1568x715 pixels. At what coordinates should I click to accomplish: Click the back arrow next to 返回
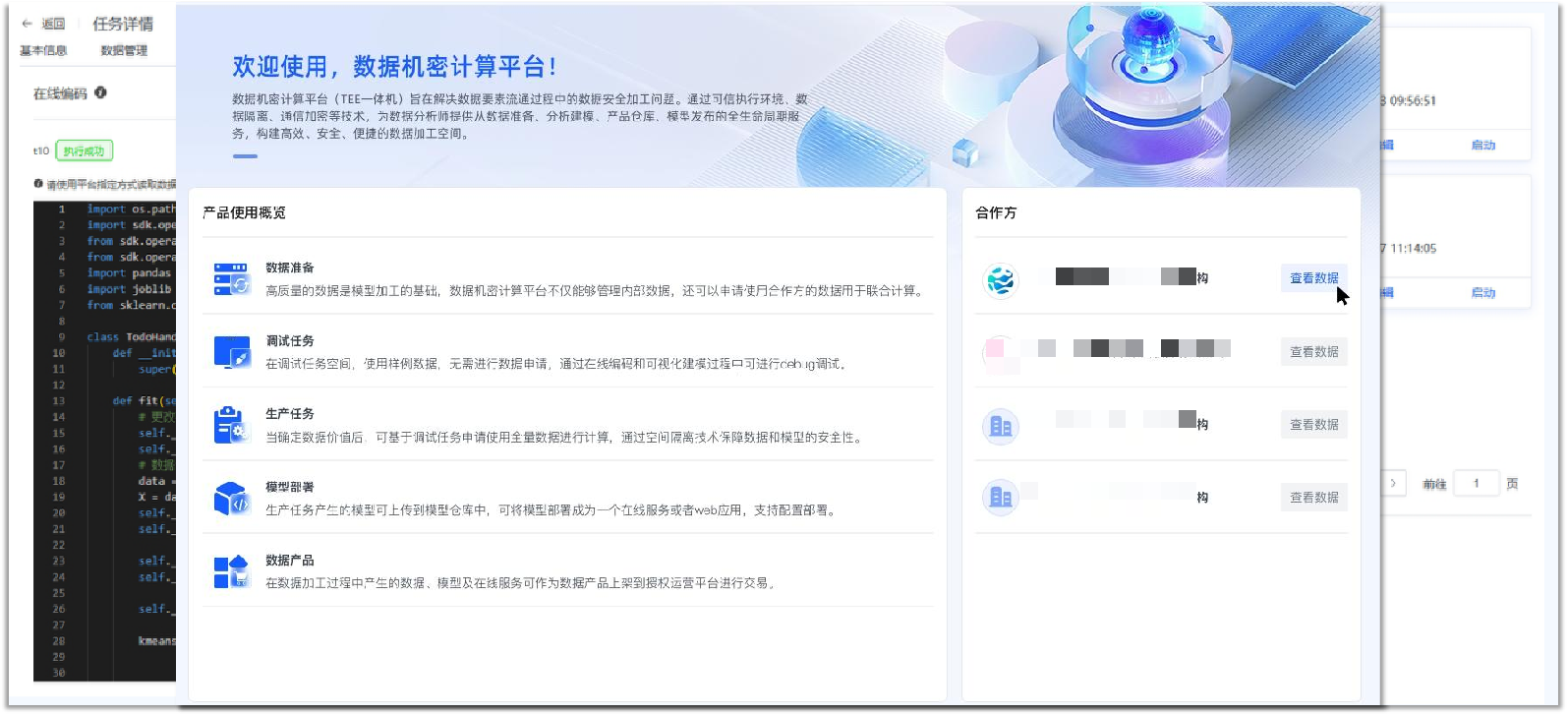tap(27, 24)
